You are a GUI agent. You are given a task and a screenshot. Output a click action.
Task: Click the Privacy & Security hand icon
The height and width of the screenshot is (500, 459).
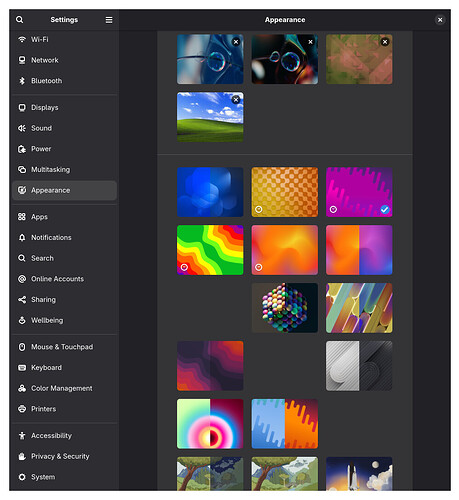[22, 456]
